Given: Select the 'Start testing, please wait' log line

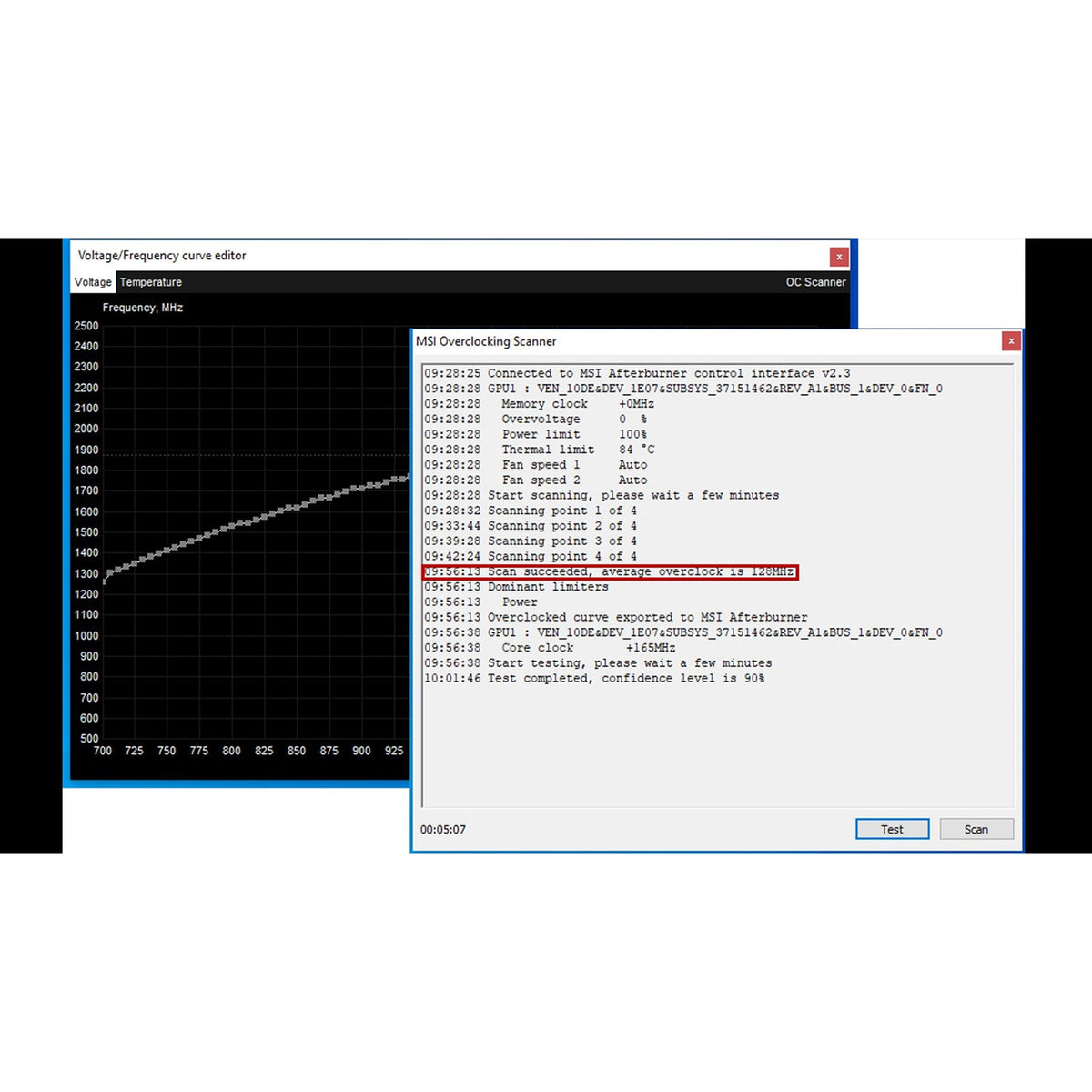Looking at the screenshot, I should pos(598,663).
